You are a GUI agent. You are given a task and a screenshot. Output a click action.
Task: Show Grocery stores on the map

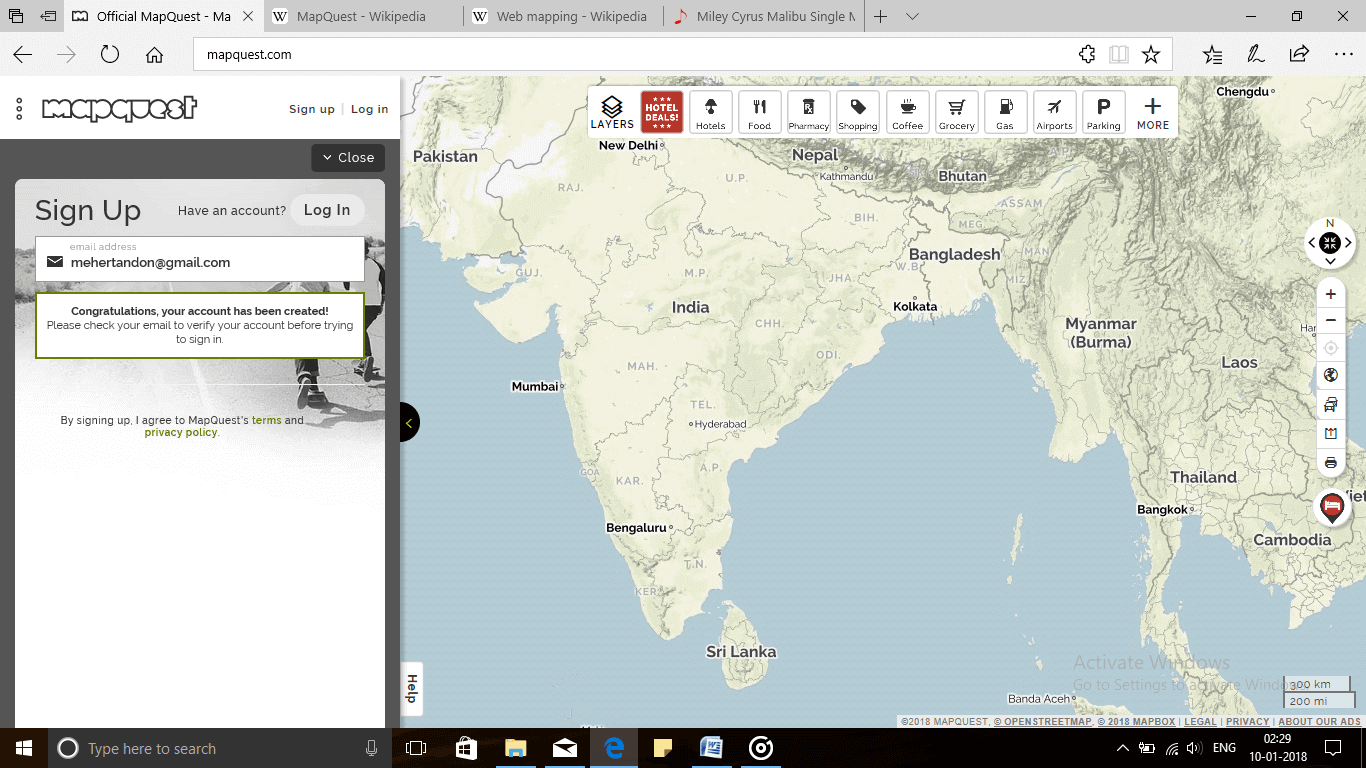point(956,112)
